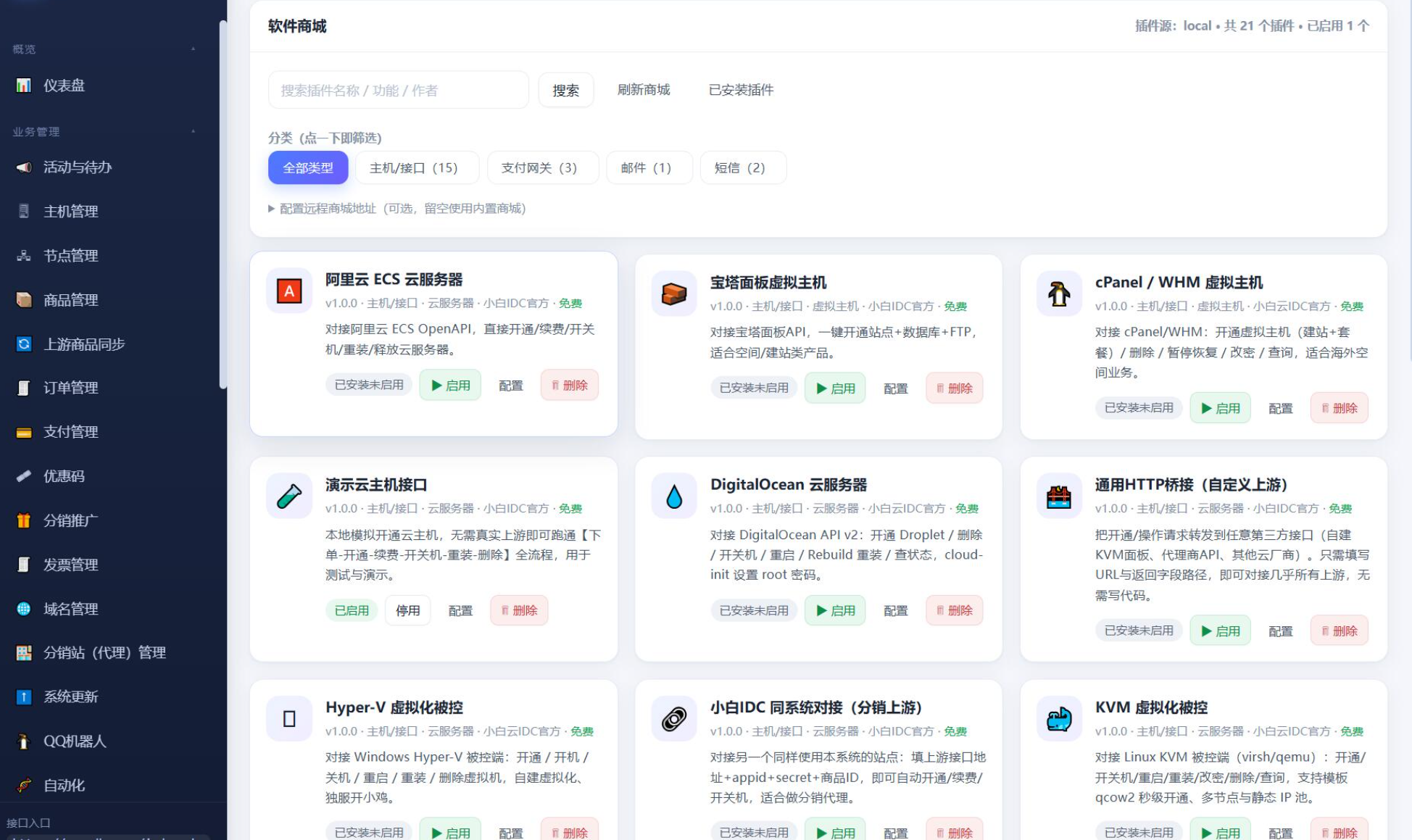
Task: Click the 商品管理 box icon
Action: [x=24, y=300]
